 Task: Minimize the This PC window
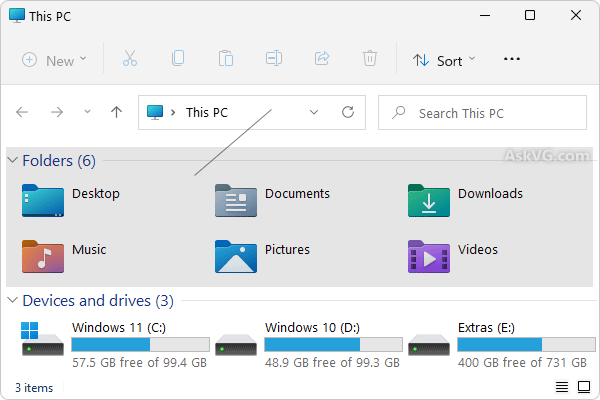click(485, 15)
